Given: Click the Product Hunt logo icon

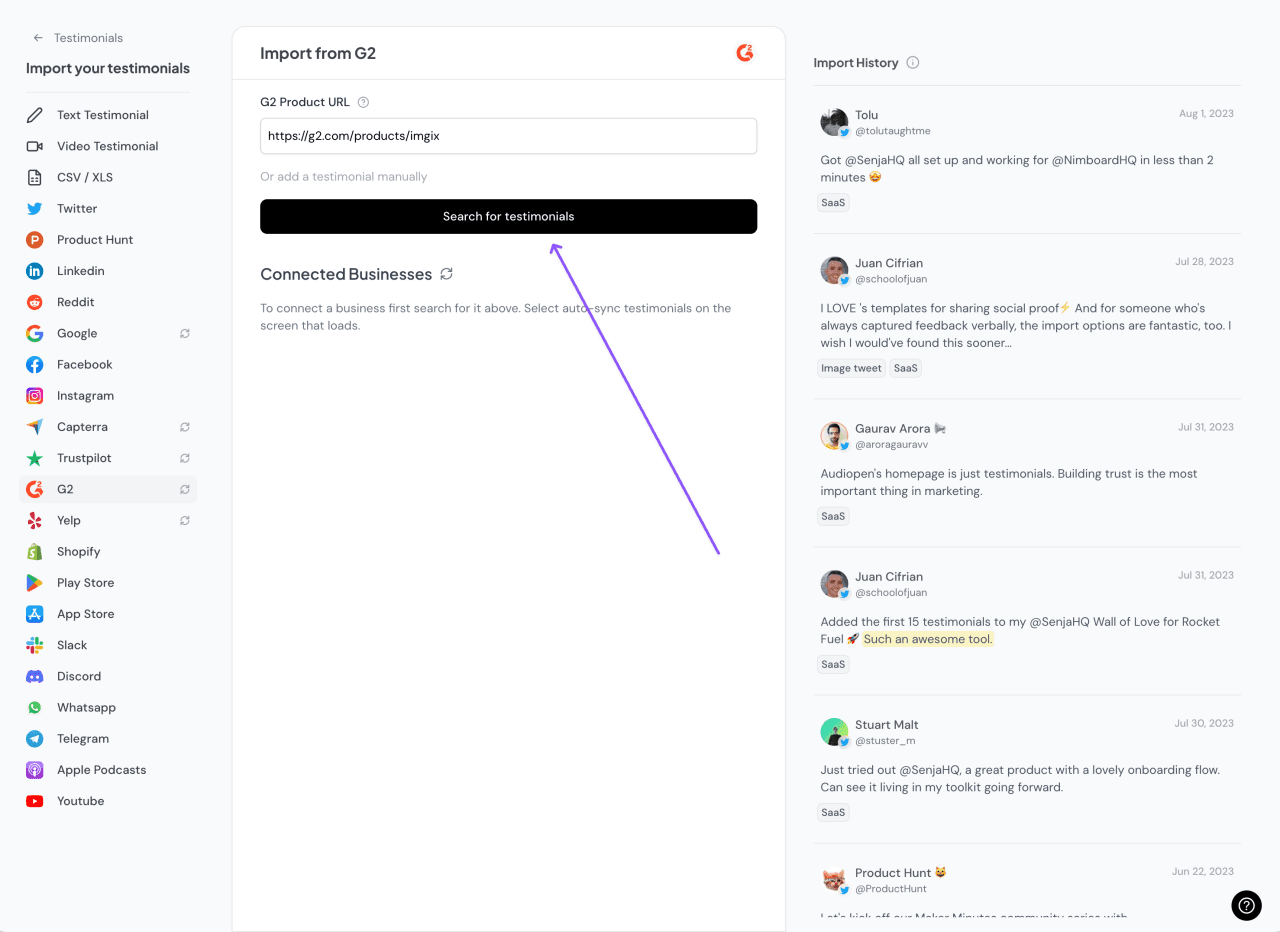Looking at the screenshot, I should tap(35, 240).
